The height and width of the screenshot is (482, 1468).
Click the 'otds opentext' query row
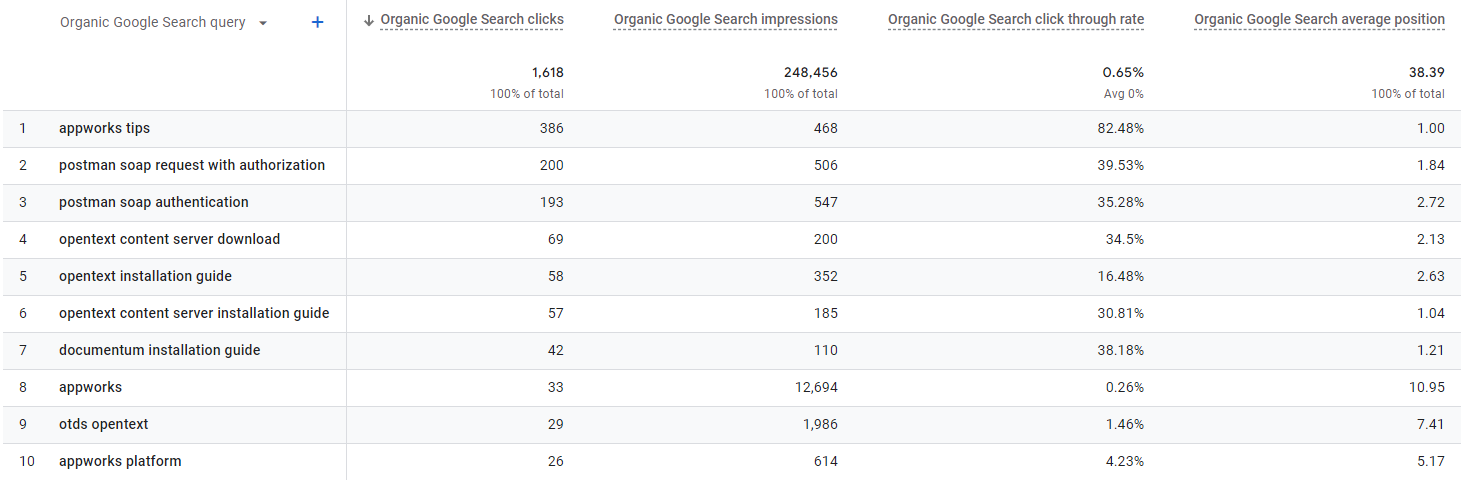103,424
